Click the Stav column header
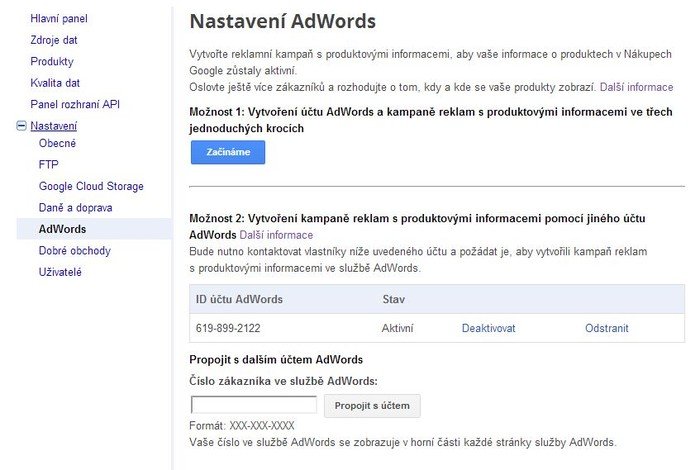700x470 pixels. click(x=393, y=299)
